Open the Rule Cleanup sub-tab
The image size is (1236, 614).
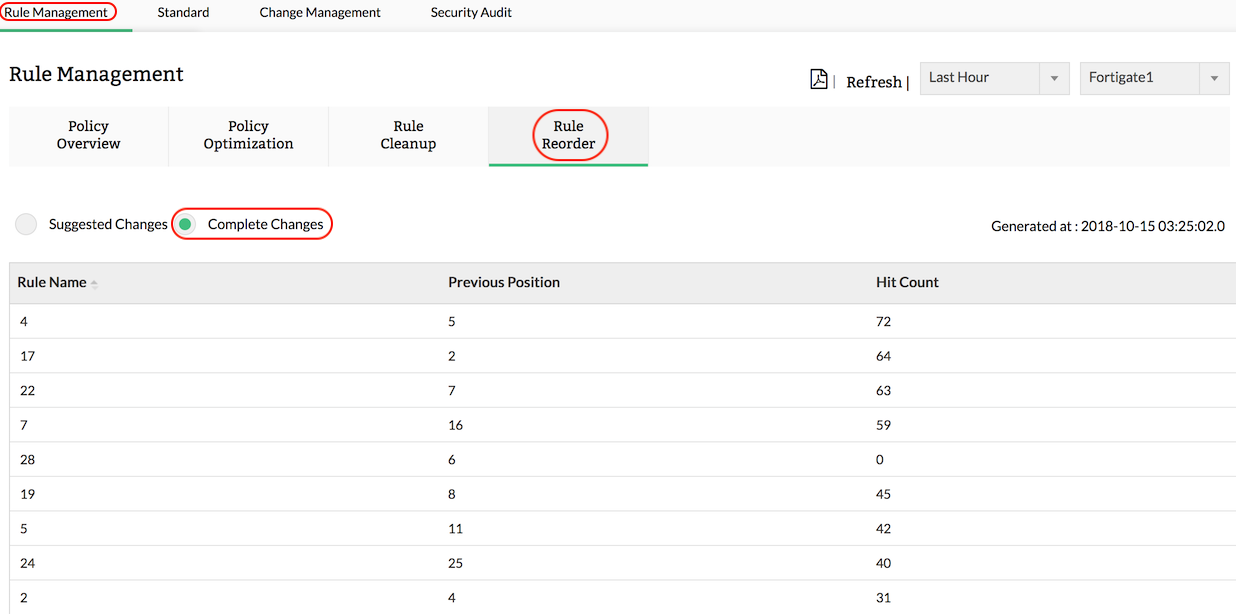408,135
